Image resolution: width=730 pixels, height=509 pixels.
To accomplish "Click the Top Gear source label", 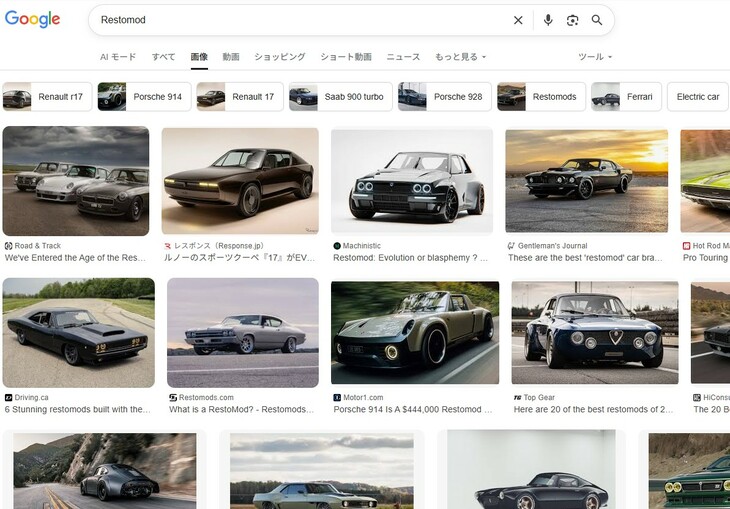I will click(539, 397).
